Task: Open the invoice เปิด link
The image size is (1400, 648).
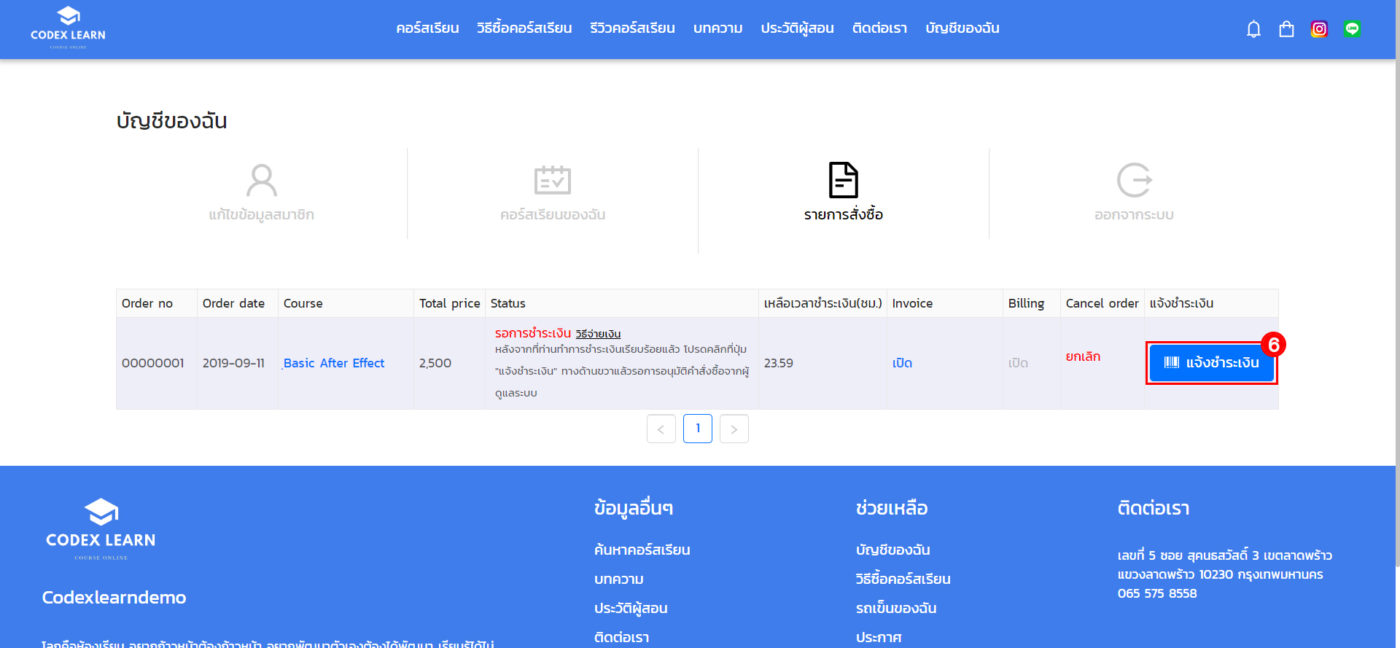Action: [x=902, y=363]
